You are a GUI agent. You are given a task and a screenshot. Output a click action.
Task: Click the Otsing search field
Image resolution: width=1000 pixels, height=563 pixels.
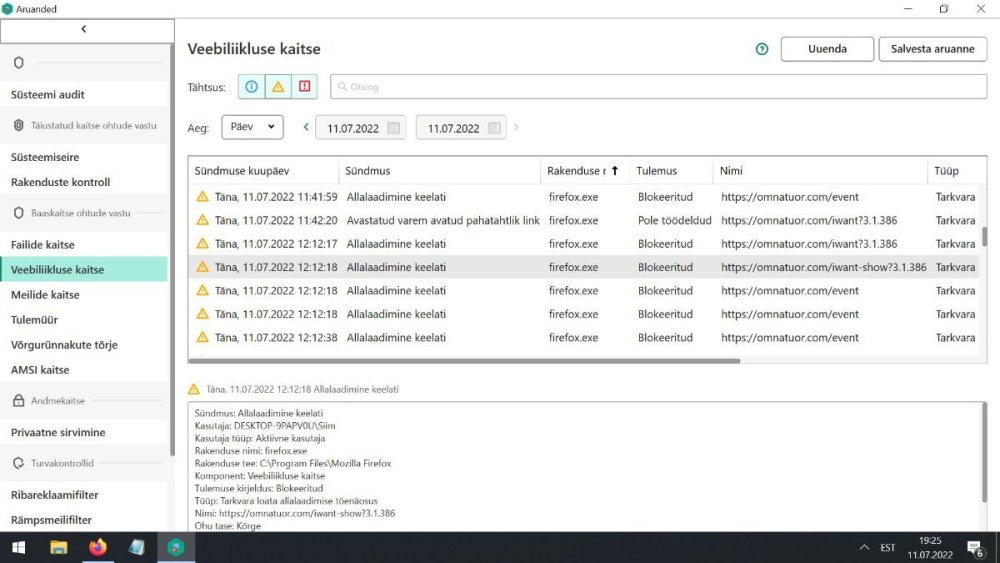658,87
